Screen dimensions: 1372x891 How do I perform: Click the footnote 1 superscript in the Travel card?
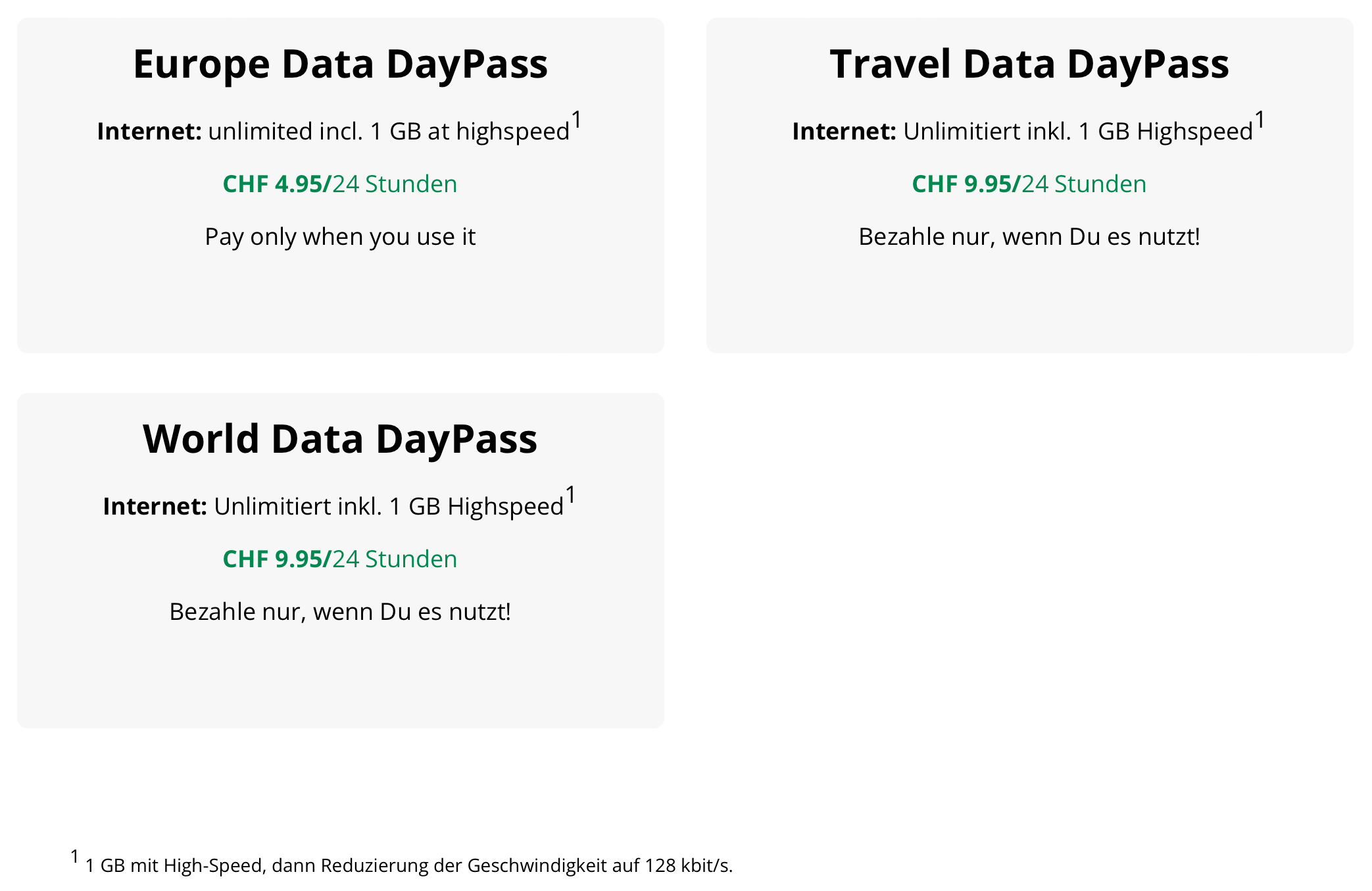pyautogui.click(x=1260, y=120)
